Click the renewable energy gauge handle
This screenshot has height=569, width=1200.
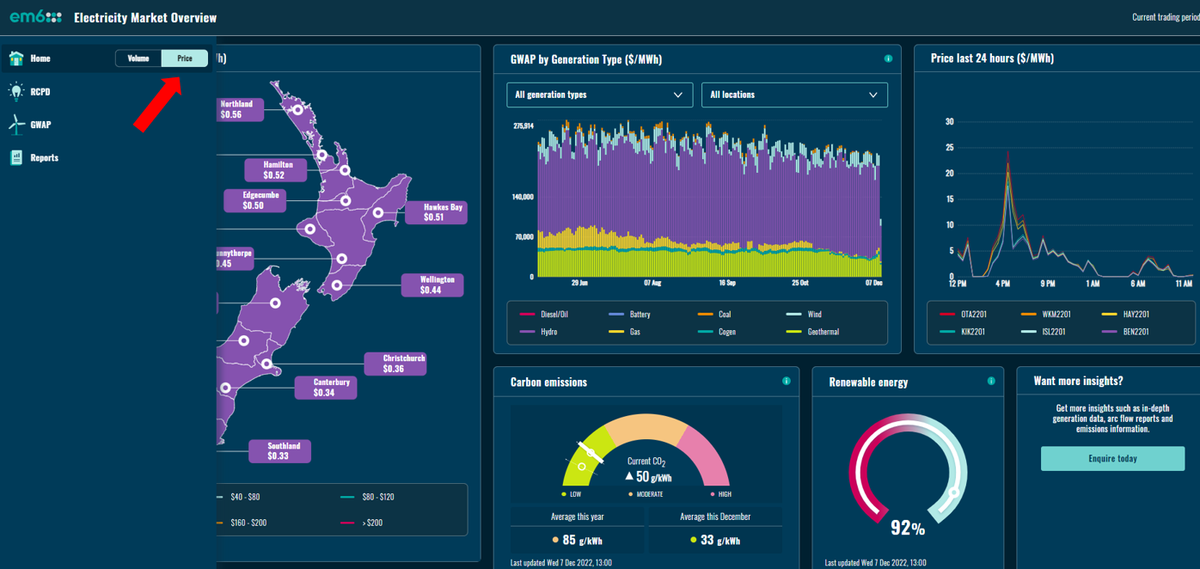point(954,492)
